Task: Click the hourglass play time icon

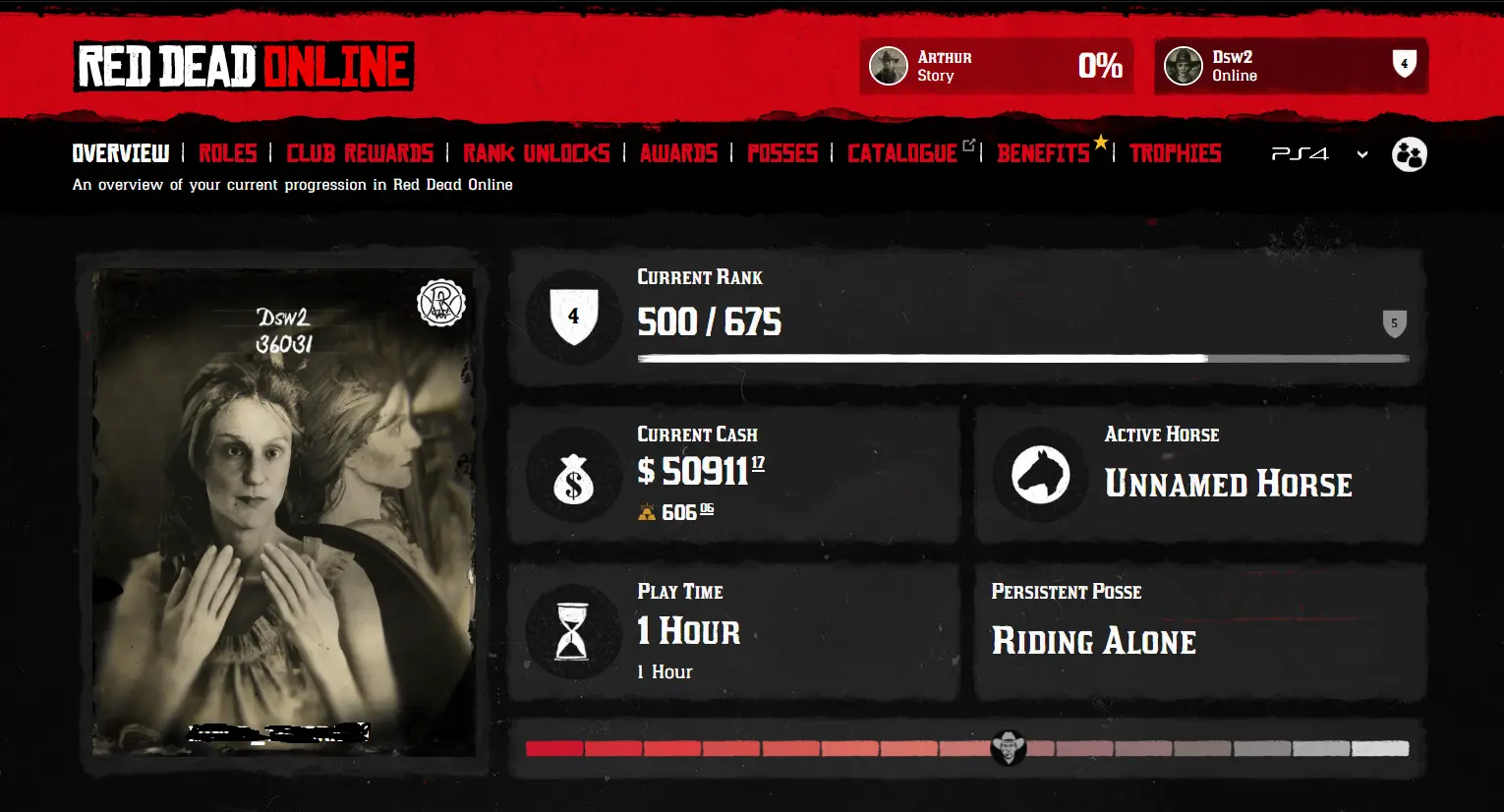Action: tap(572, 631)
